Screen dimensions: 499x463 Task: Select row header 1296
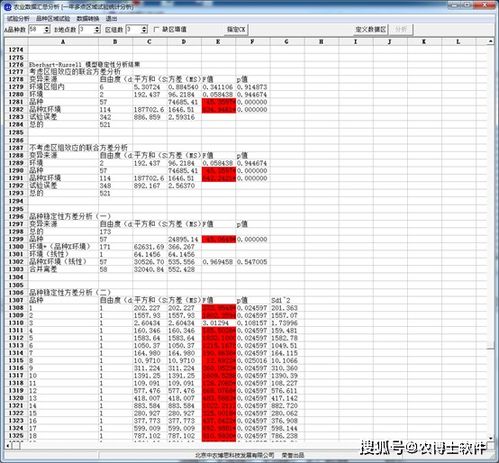pos(16,216)
